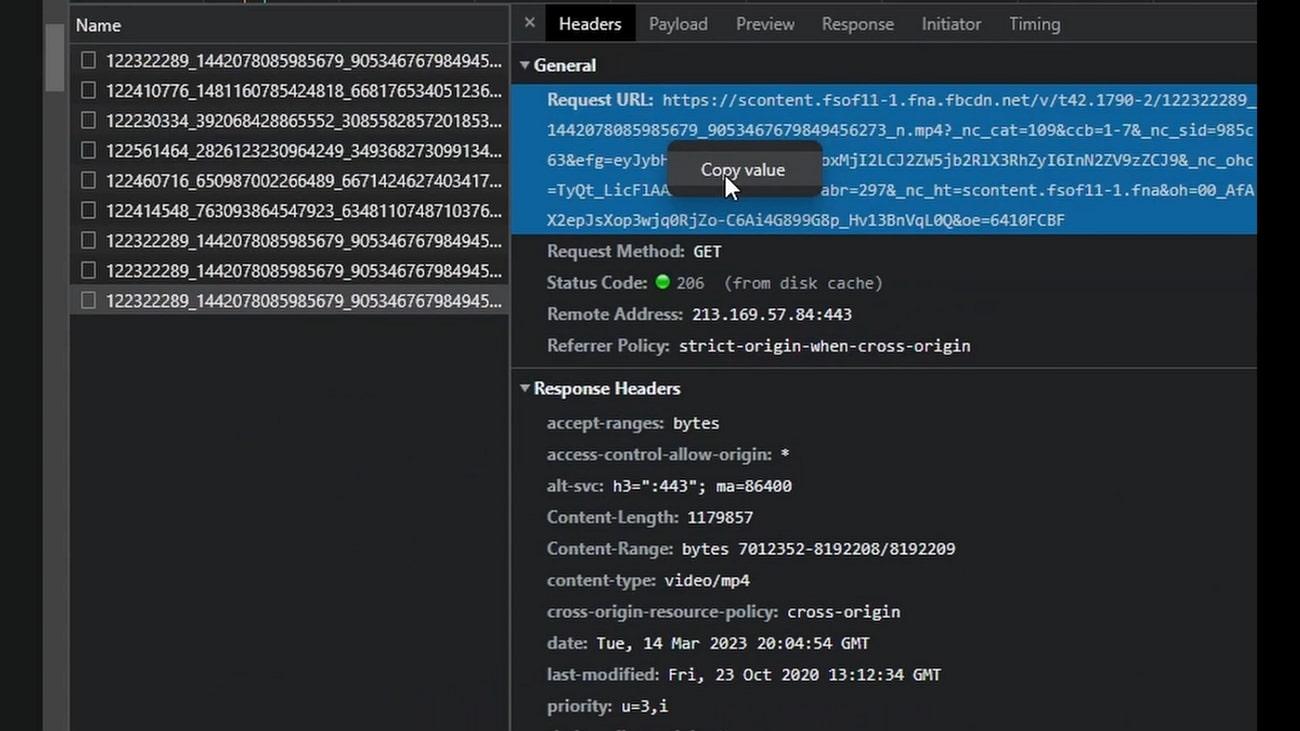
Task: Tick checkbox for 122230334 request
Action: tap(89, 121)
